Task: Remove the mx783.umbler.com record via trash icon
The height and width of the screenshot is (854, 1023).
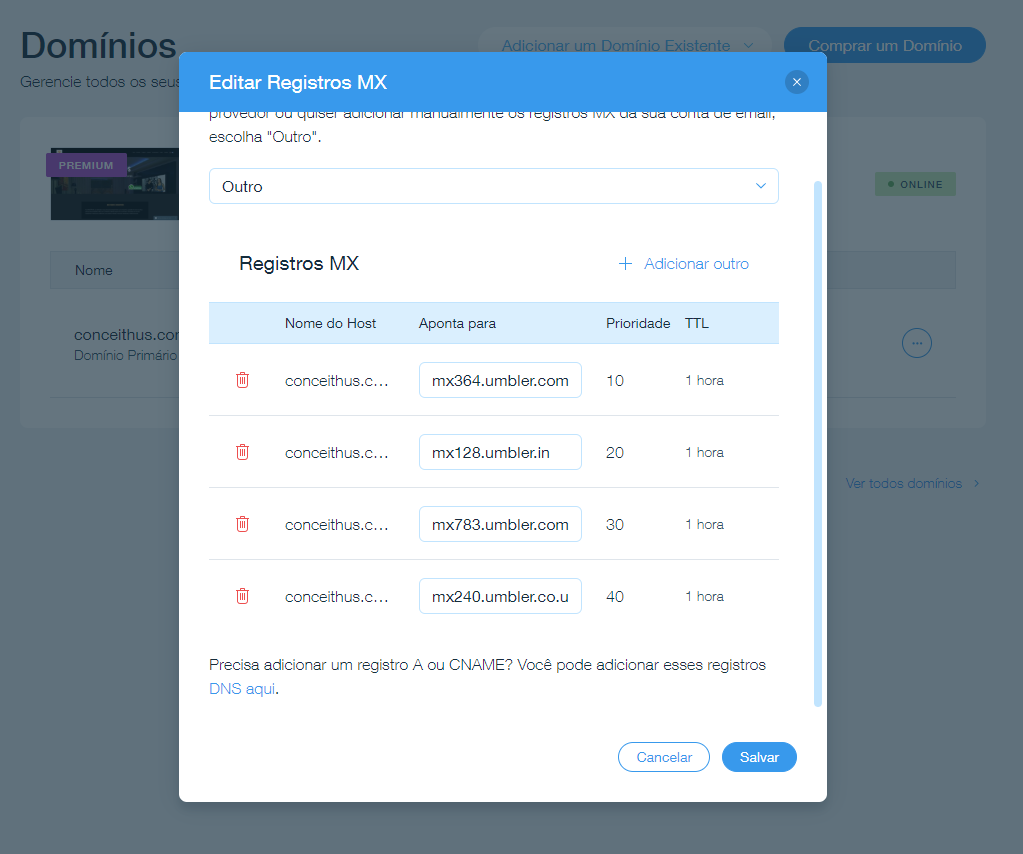Action: tap(242, 524)
